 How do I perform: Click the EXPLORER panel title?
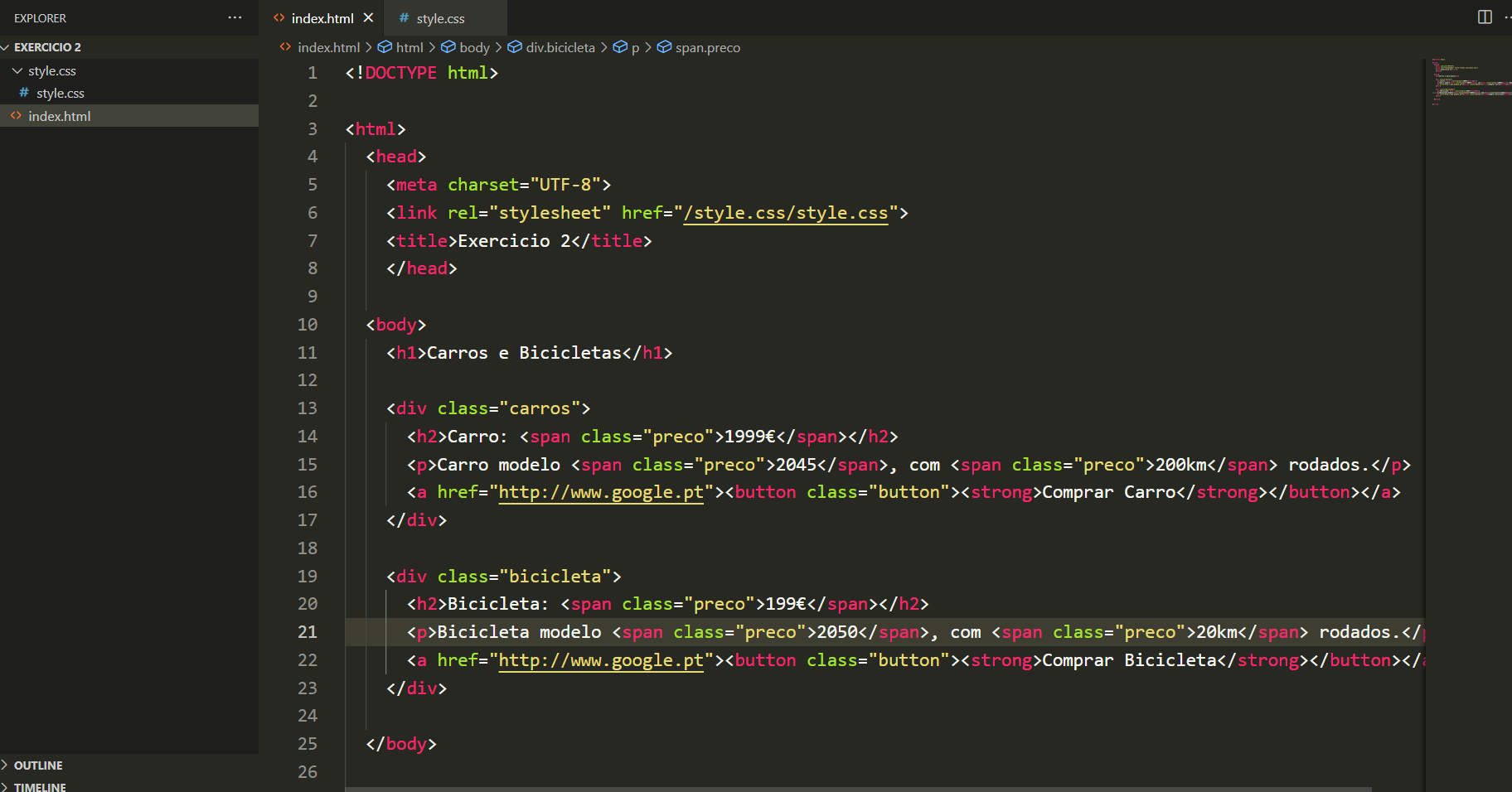(x=40, y=18)
